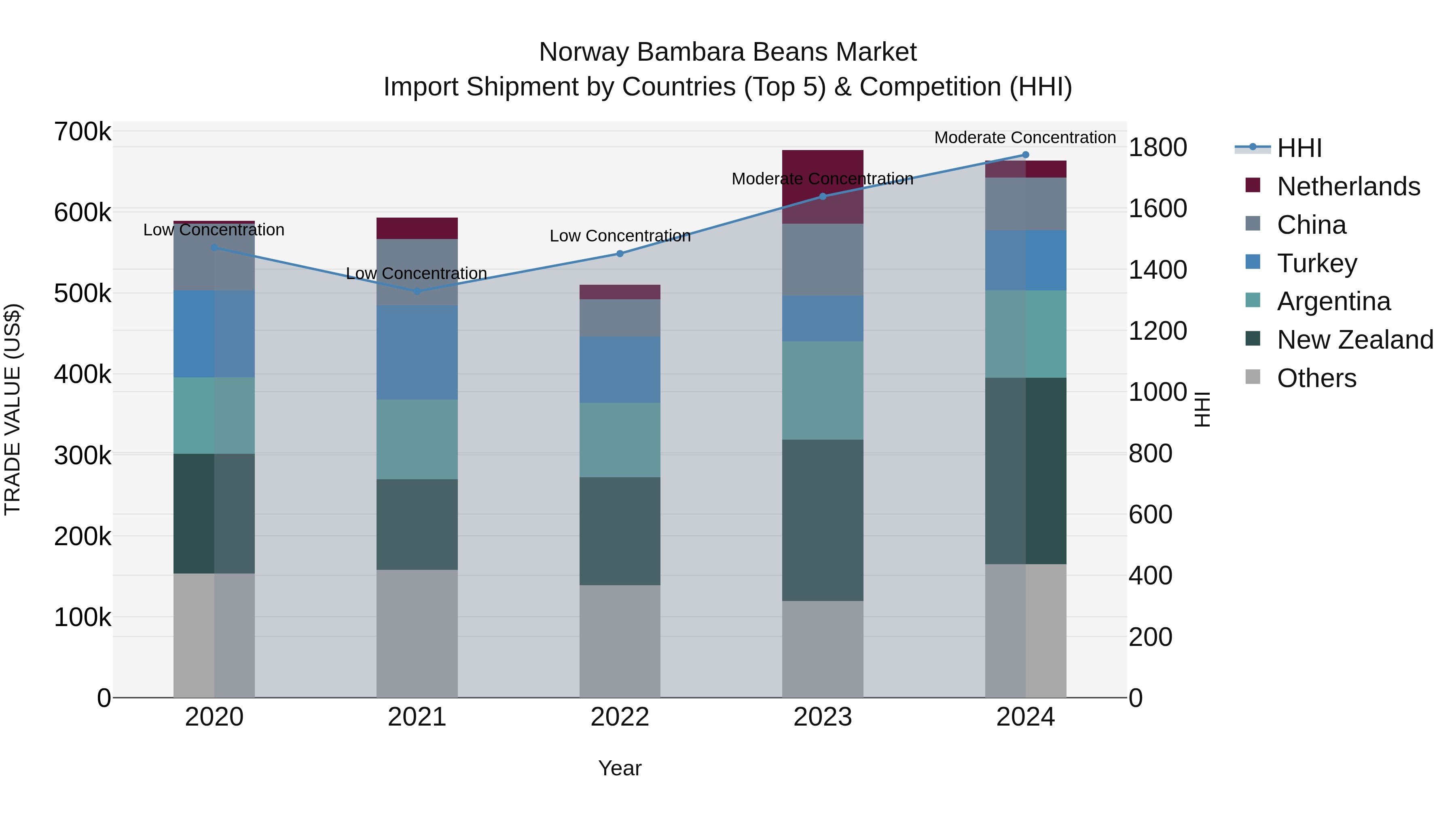Click the China segment of the 2024 bar

(x=1026, y=204)
